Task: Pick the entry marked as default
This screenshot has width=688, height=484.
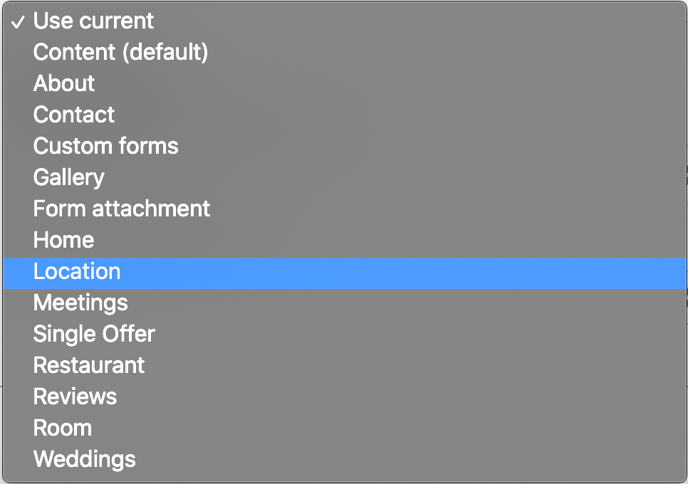Action: pos(120,52)
